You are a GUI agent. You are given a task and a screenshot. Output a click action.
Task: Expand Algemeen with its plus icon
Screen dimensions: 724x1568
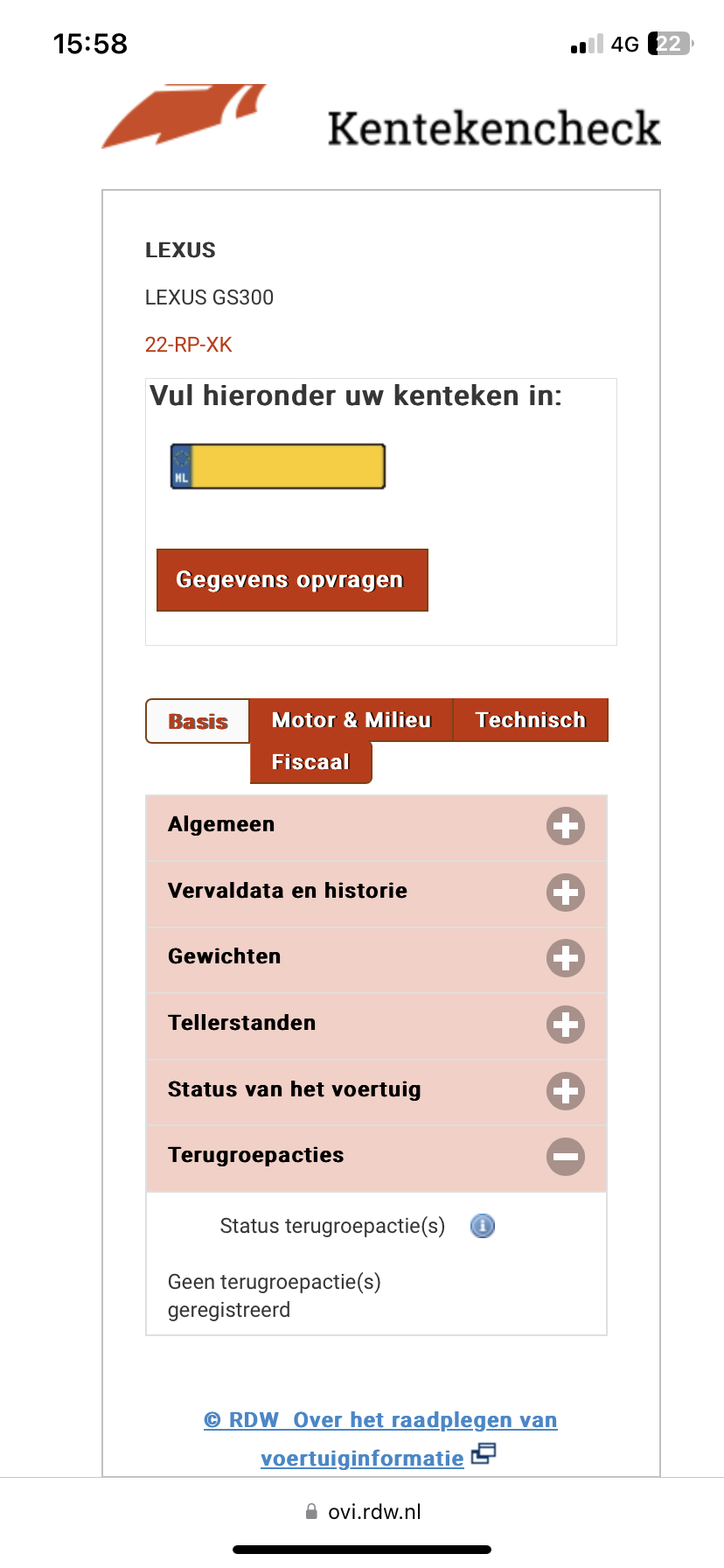tap(565, 826)
